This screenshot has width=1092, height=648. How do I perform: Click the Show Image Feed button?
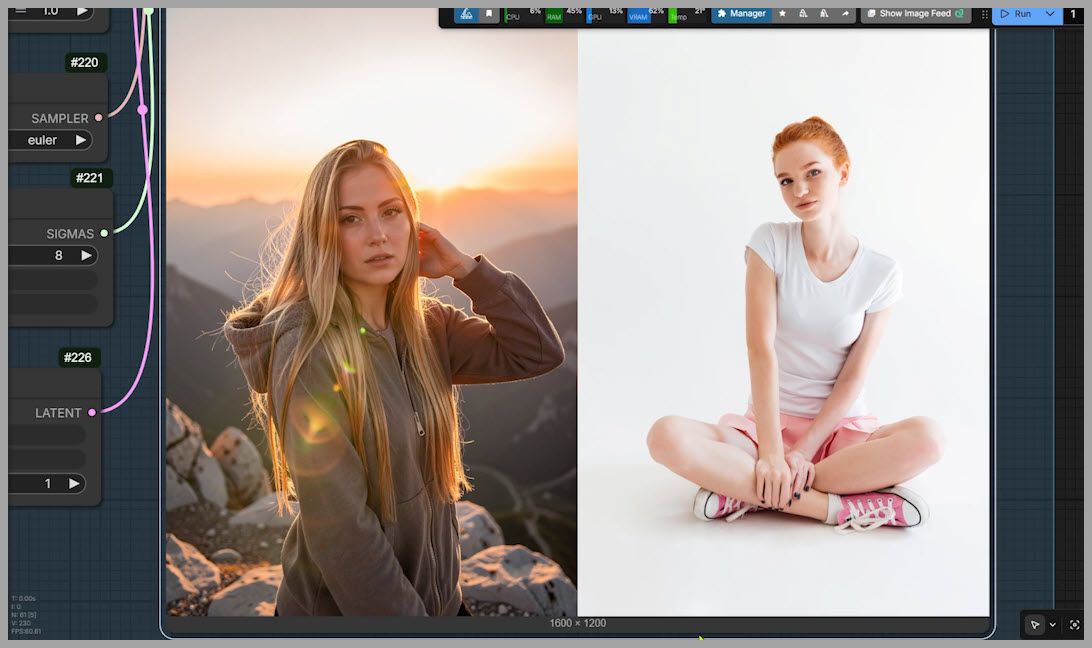pos(916,14)
